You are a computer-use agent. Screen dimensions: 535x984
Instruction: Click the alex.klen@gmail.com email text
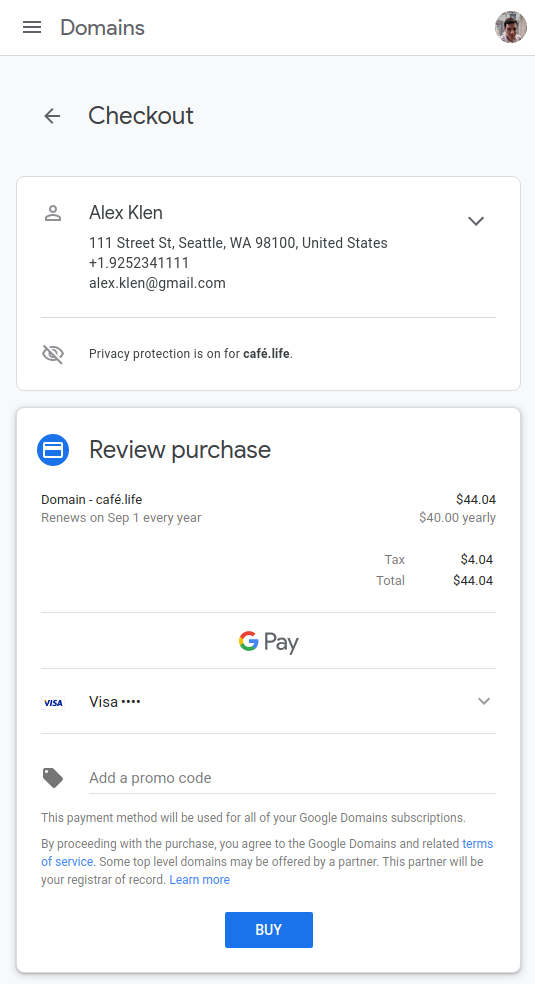coord(157,283)
